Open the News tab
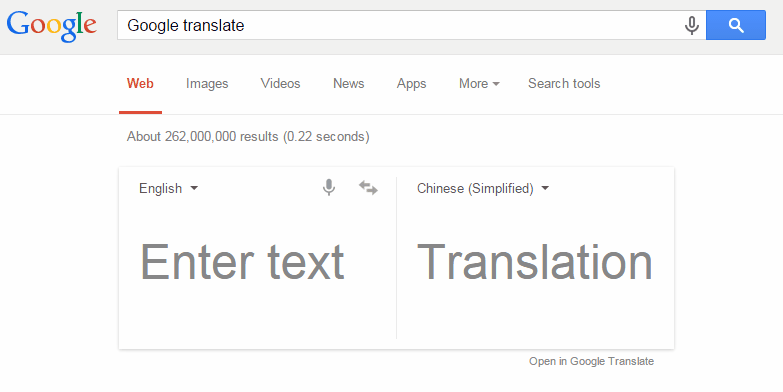 coord(349,83)
